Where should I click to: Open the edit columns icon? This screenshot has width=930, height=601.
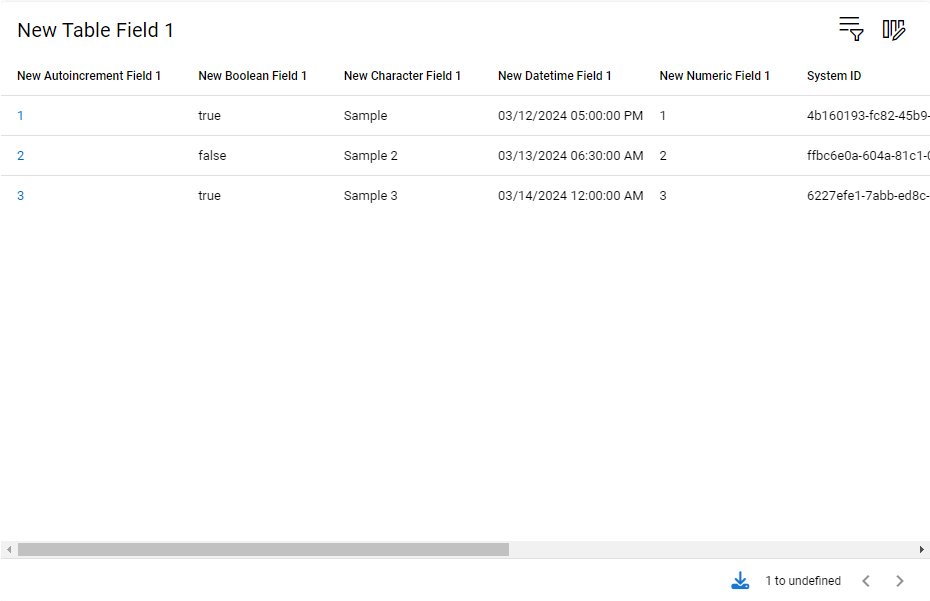[x=894, y=30]
